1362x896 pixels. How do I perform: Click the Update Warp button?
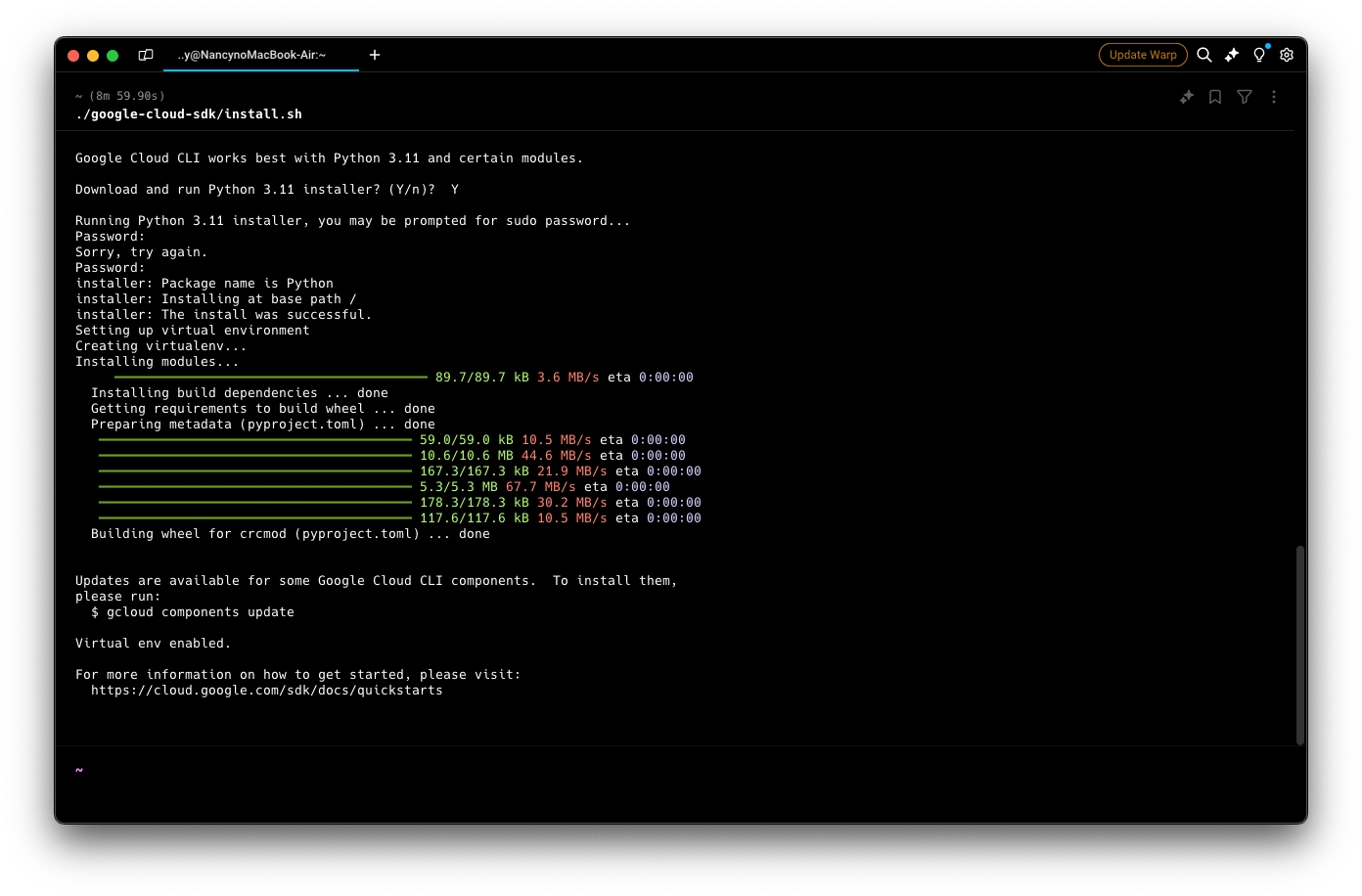click(x=1143, y=55)
